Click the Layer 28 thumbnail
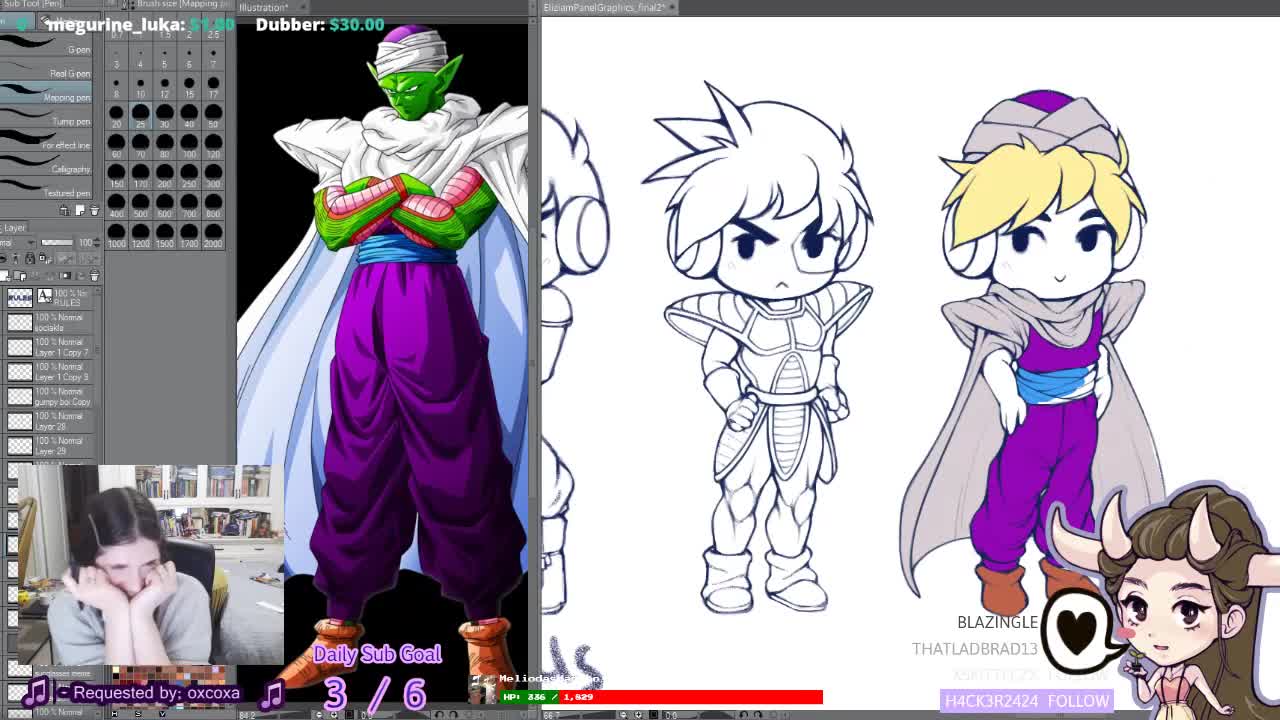Screen dimensions: 1280x720 (20, 421)
